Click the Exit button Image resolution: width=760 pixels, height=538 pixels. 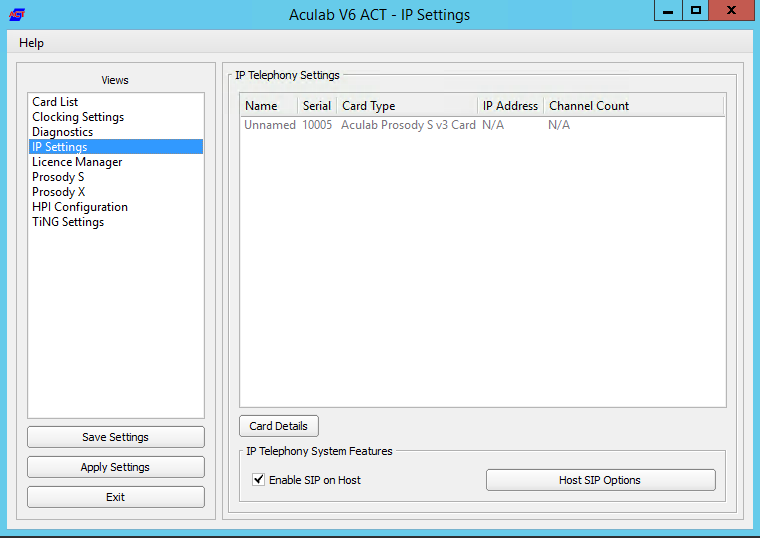coord(116,497)
